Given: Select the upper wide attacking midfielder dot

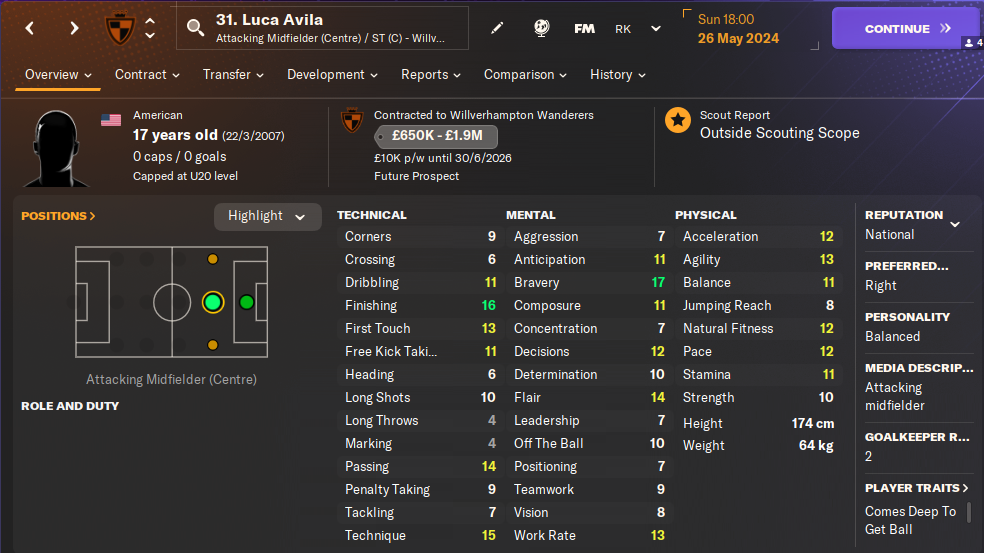Looking at the screenshot, I should click(x=212, y=260).
